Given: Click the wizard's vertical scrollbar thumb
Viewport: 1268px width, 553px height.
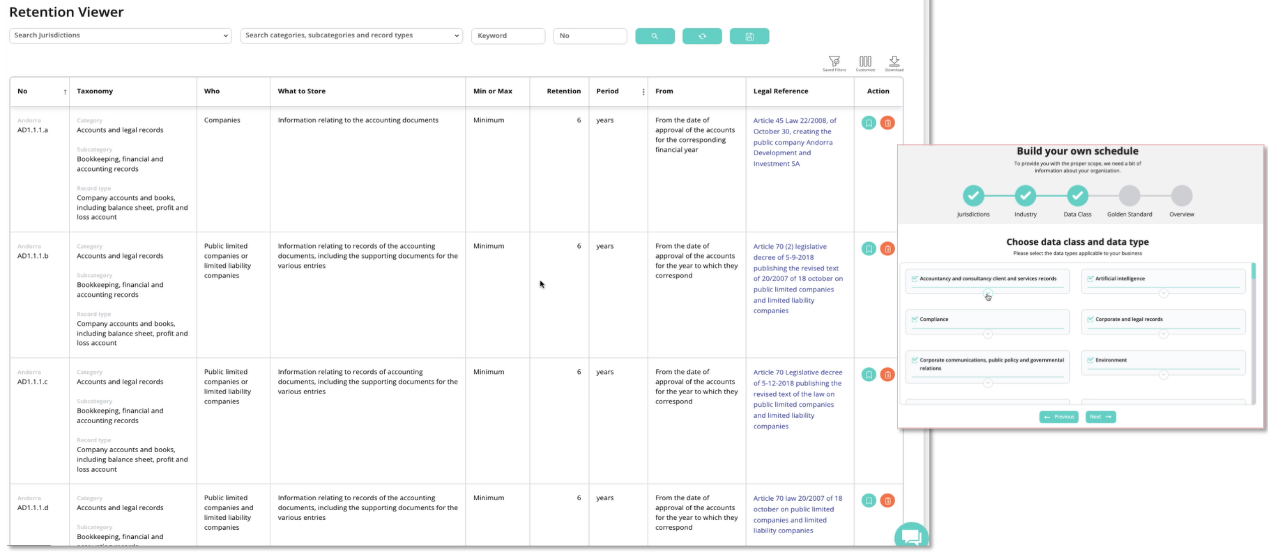Looking at the screenshot, I should (x=1254, y=272).
